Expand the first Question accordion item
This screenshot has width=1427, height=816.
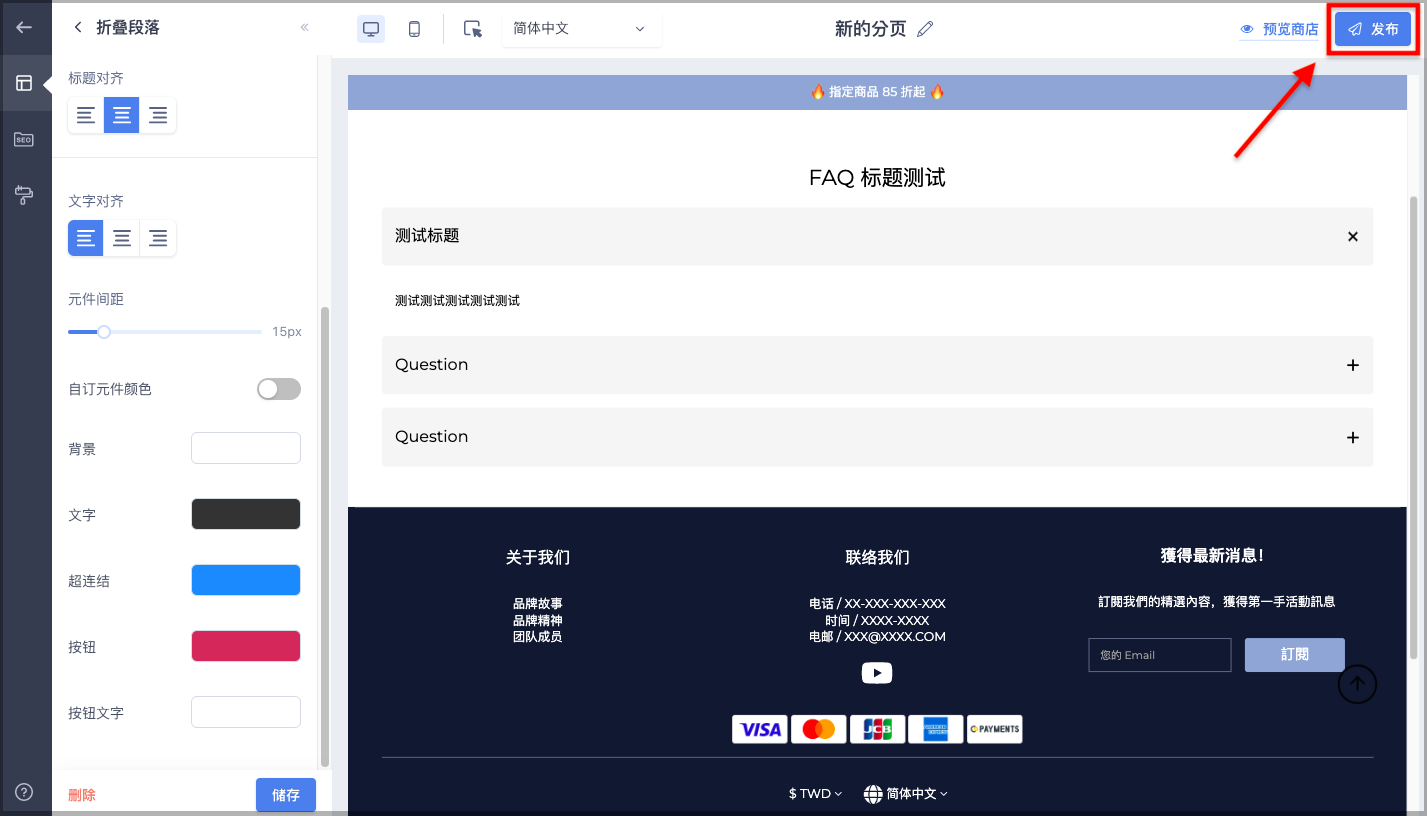877,365
